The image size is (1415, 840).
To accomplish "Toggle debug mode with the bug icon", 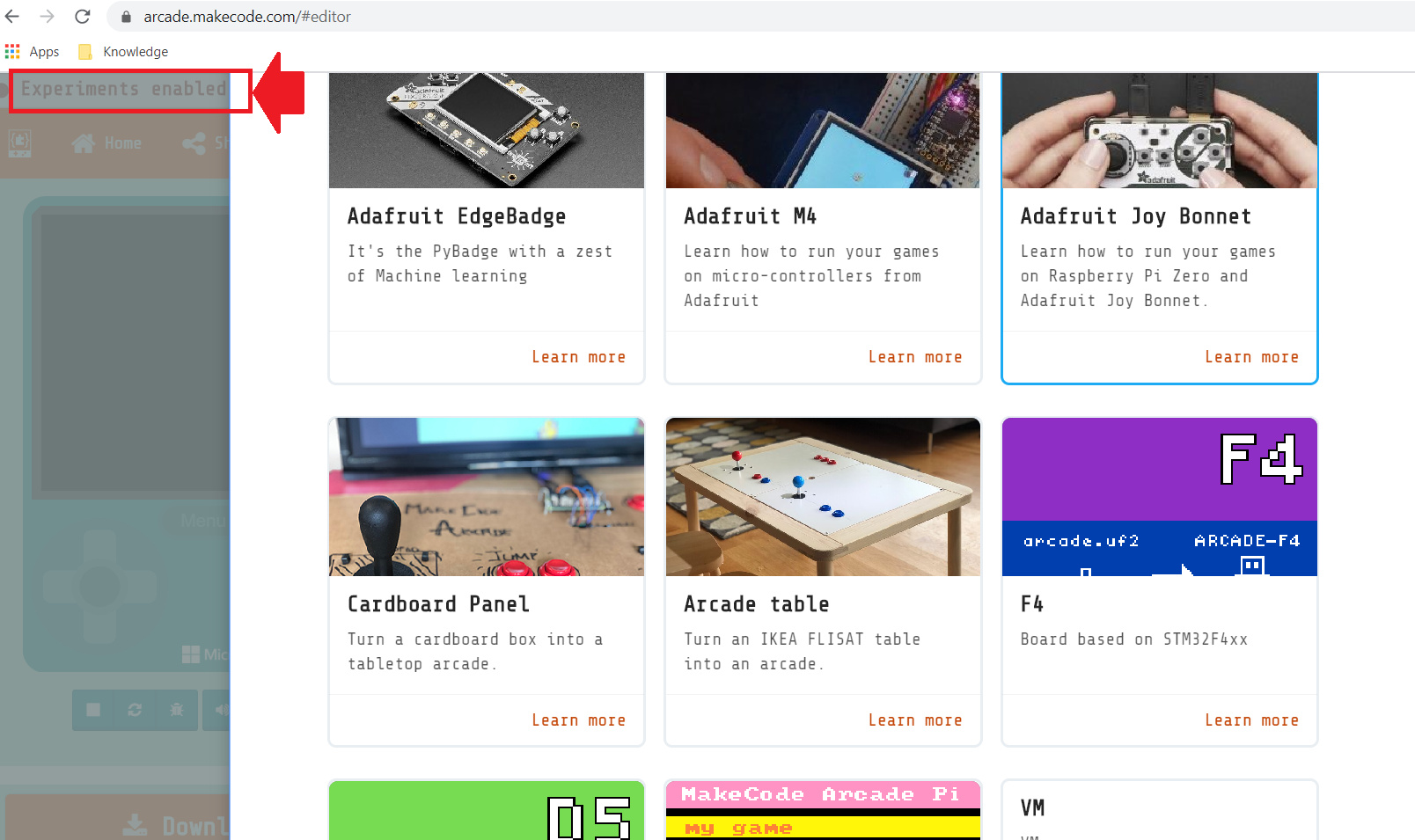I will coord(176,710).
